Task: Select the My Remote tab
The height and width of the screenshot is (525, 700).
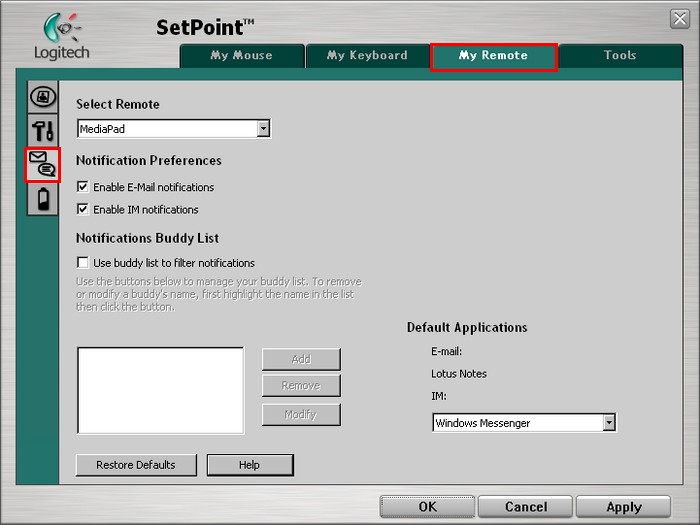Action: pos(494,56)
